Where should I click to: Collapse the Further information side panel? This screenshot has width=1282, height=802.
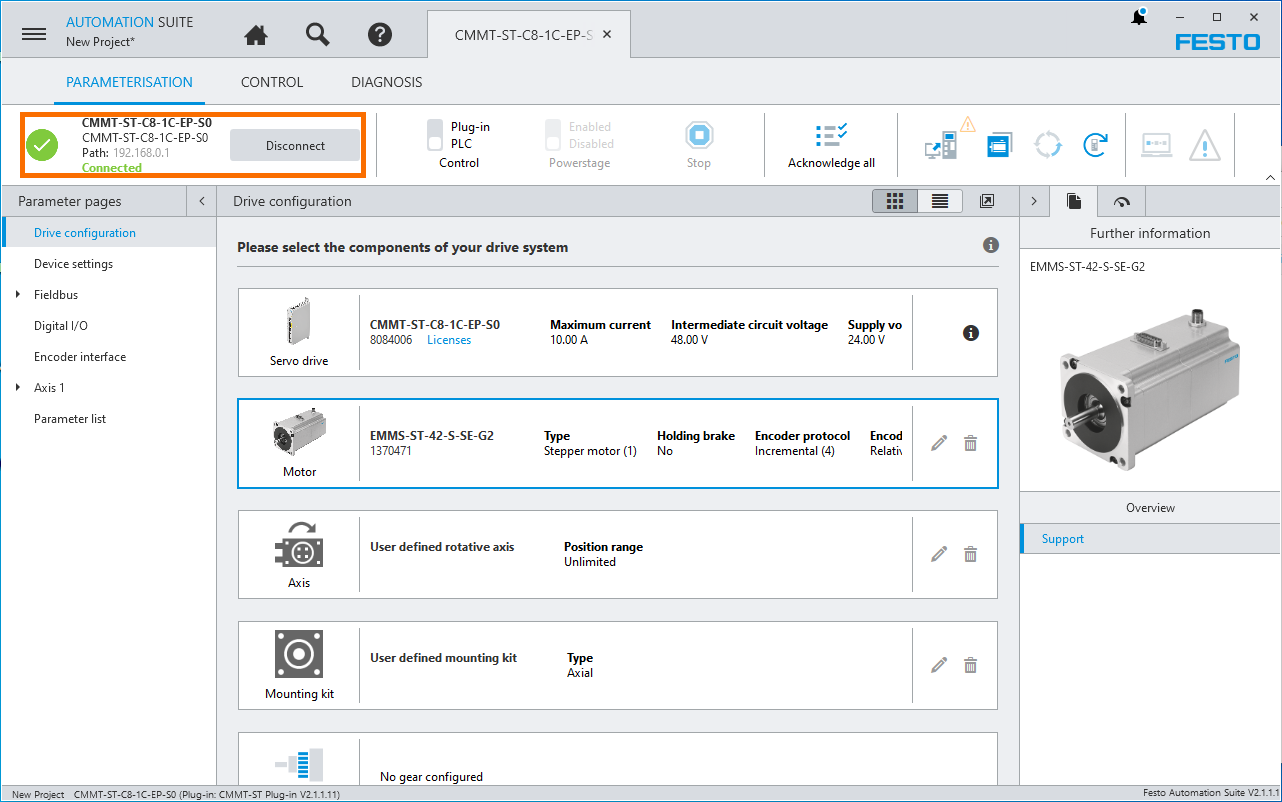click(1034, 201)
